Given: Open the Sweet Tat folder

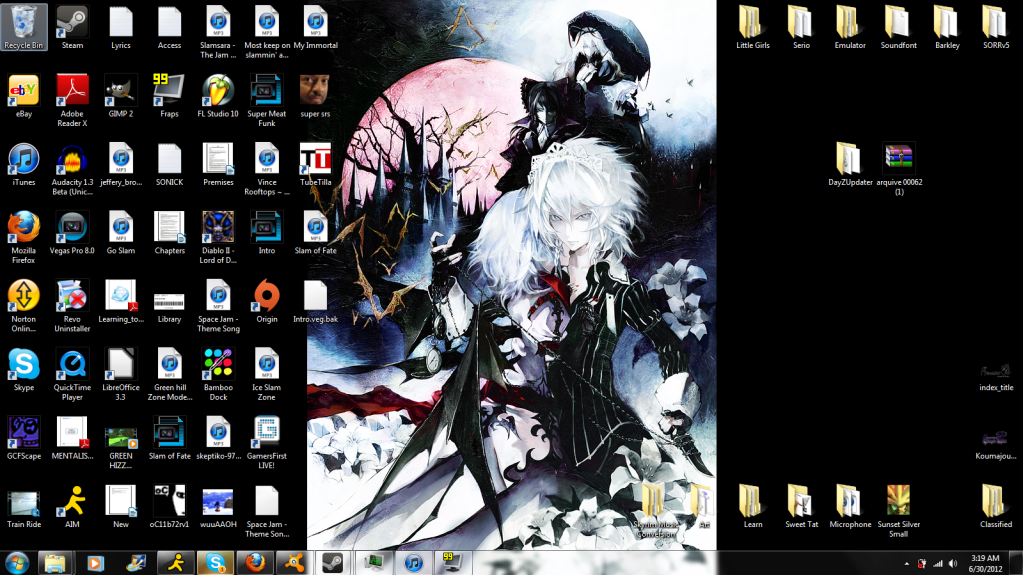Looking at the screenshot, I should point(801,506).
